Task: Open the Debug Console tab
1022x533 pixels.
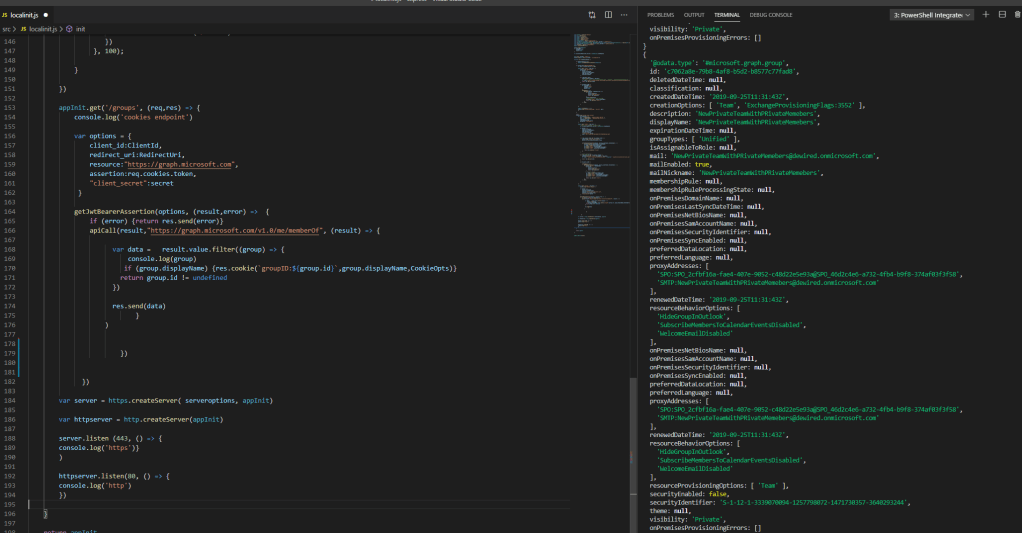Action: 771,15
